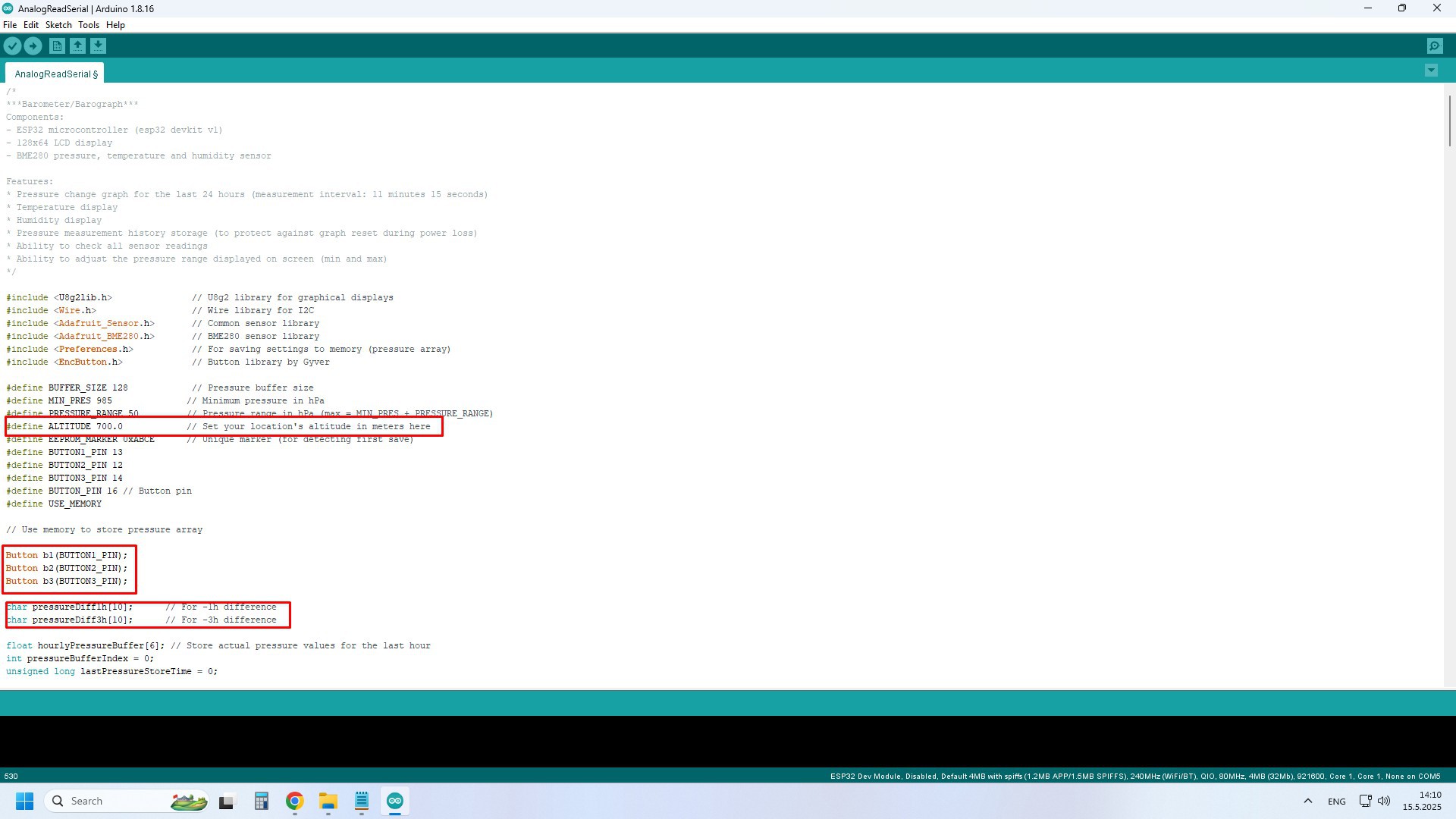The width and height of the screenshot is (1456, 819).
Task: Expand the system tray hidden icons chevron
Action: click(x=1307, y=801)
